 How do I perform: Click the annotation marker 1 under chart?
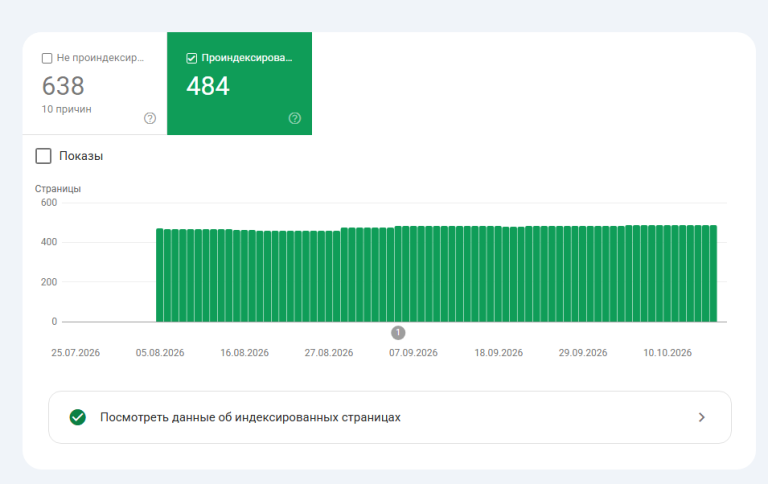point(398,333)
